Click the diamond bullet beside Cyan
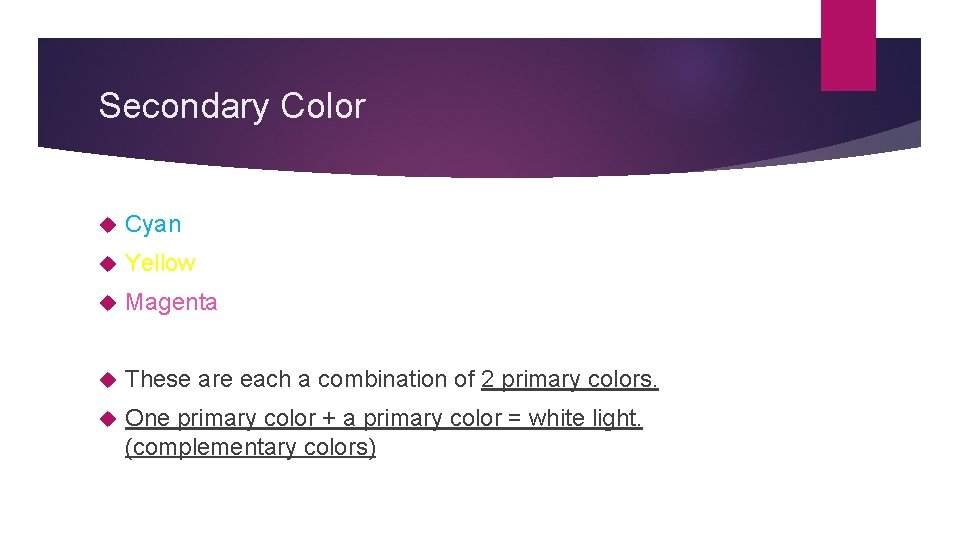The width and height of the screenshot is (960, 540). click(108, 225)
